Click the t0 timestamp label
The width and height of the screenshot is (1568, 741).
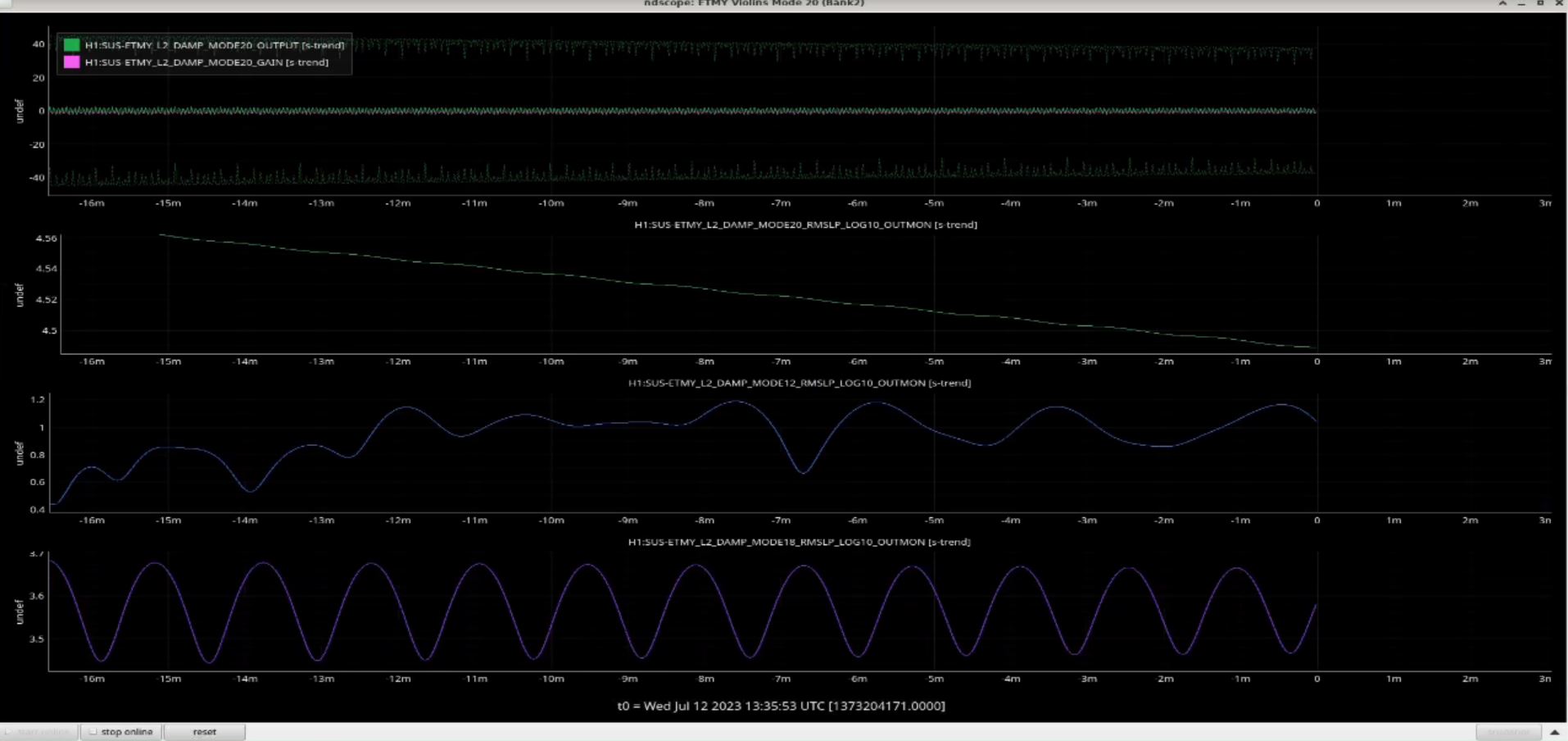pos(781,706)
